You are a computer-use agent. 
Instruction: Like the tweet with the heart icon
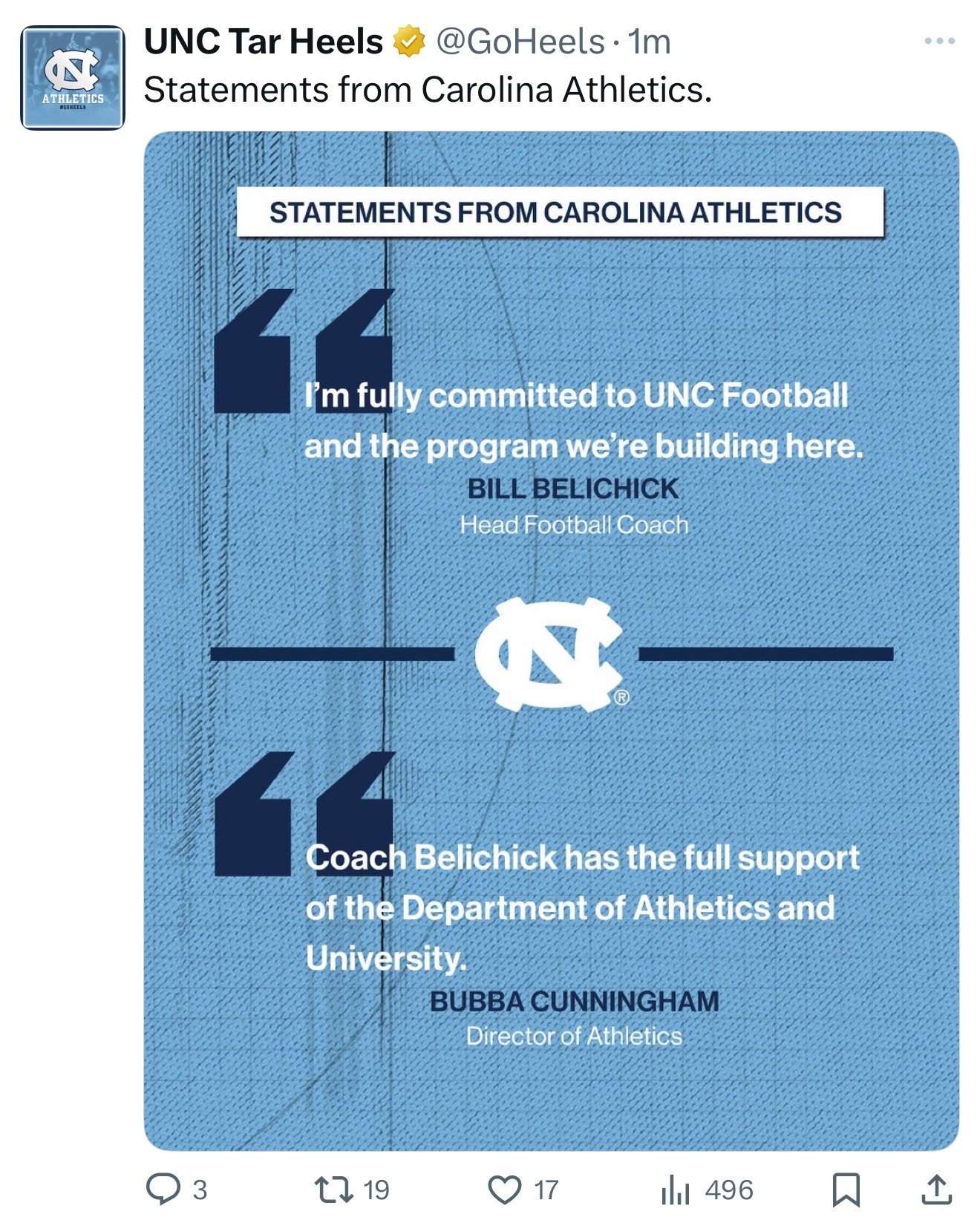(504, 1189)
